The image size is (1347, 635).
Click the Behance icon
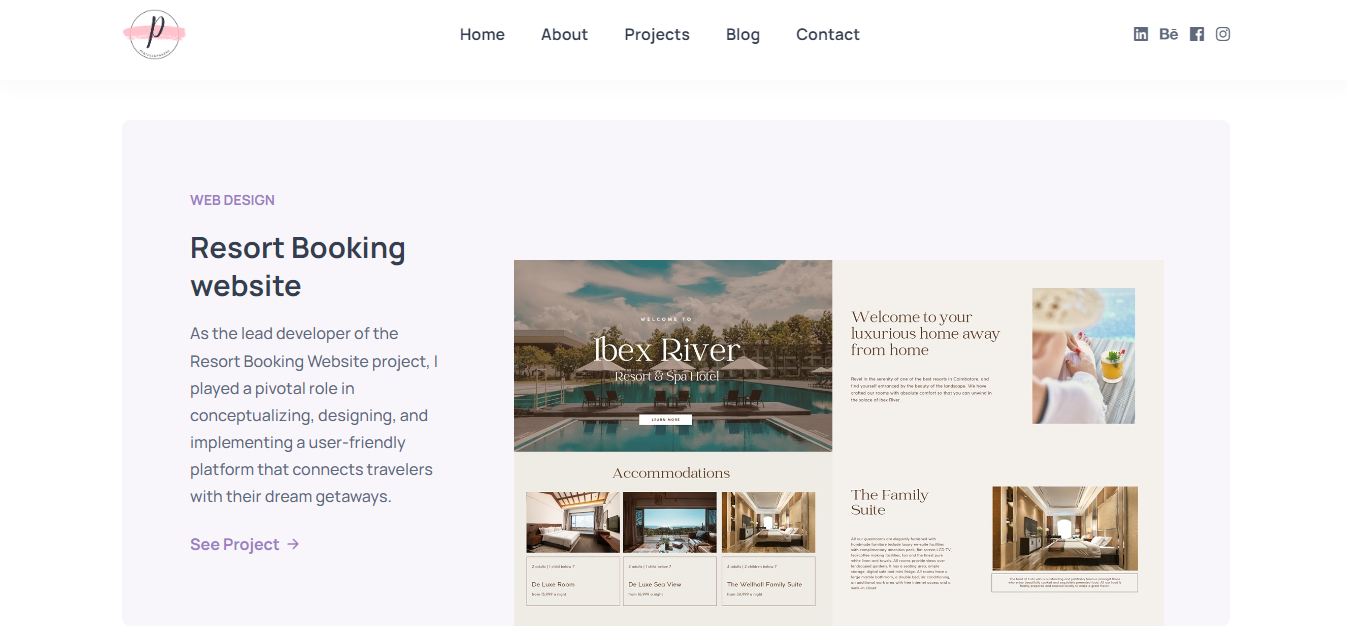[x=1168, y=33]
